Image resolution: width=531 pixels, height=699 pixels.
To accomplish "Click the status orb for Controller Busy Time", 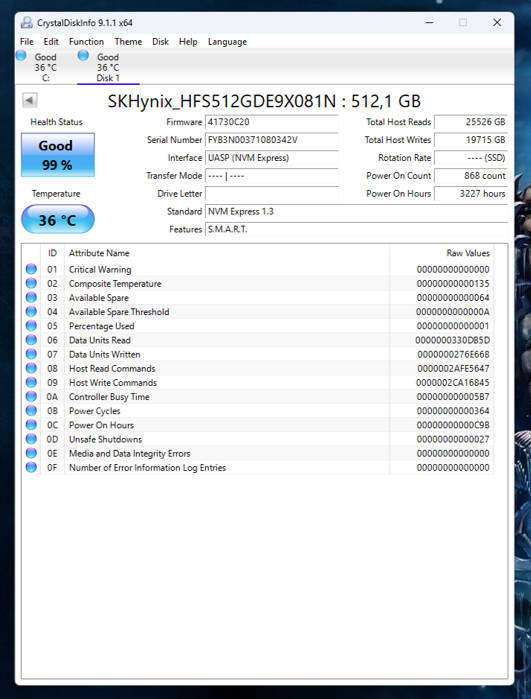I will point(31,397).
